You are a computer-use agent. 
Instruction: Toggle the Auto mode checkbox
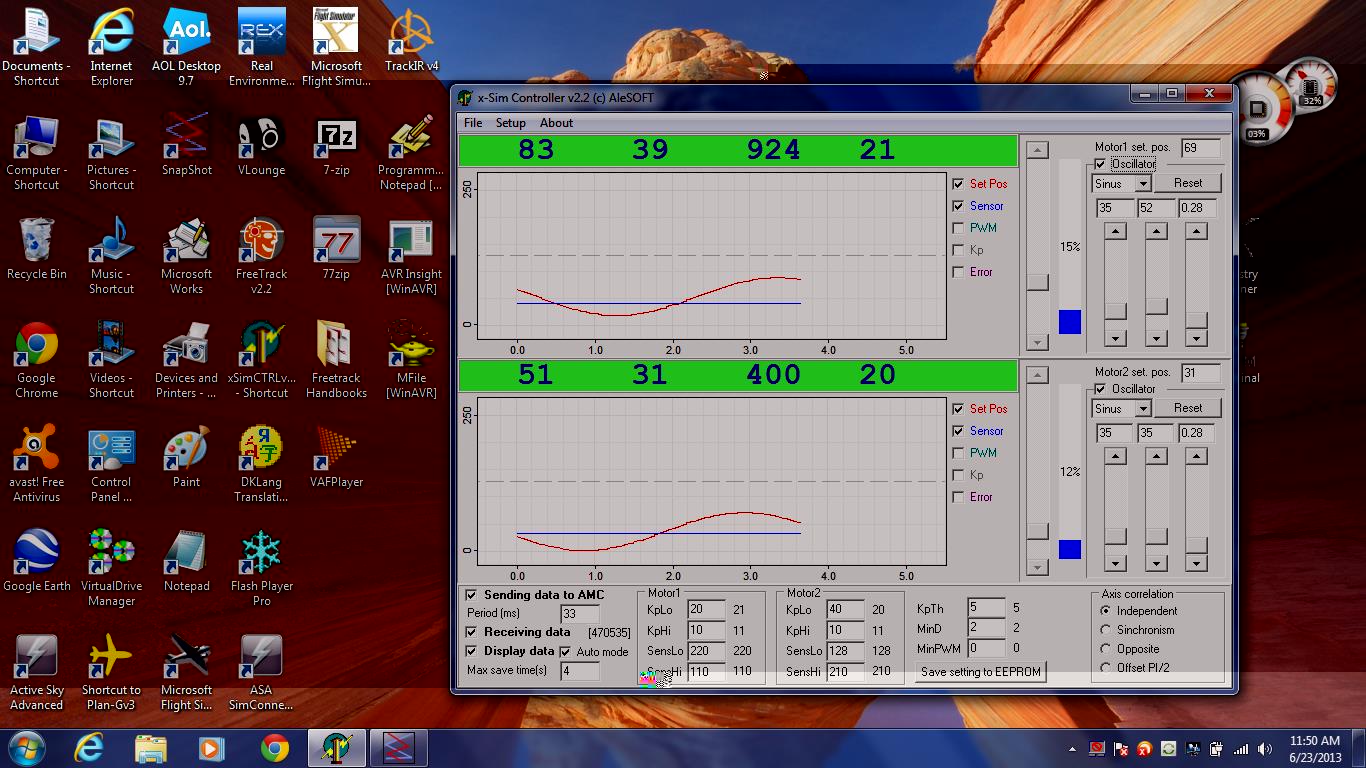click(x=566, y=652)
